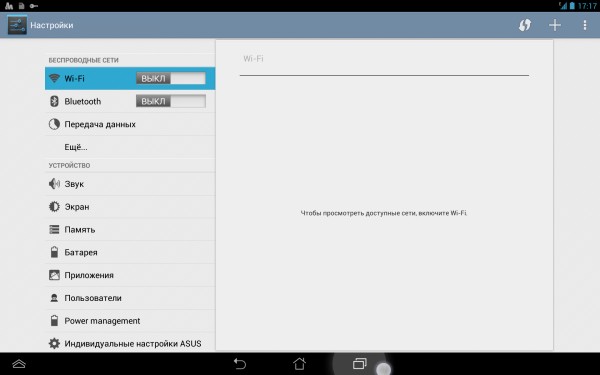Expand Ещё… more wireless options
This screenshot has width=600, height=375.
point(130,147)
